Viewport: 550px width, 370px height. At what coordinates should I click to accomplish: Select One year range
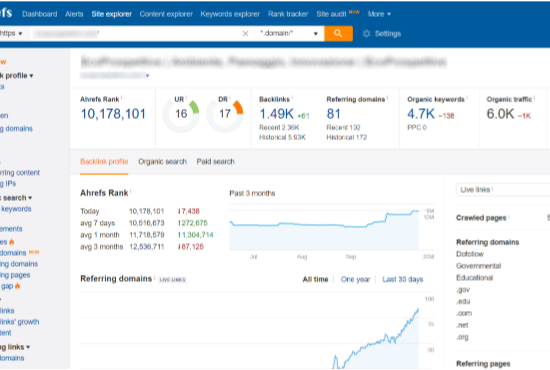[355, 279]
